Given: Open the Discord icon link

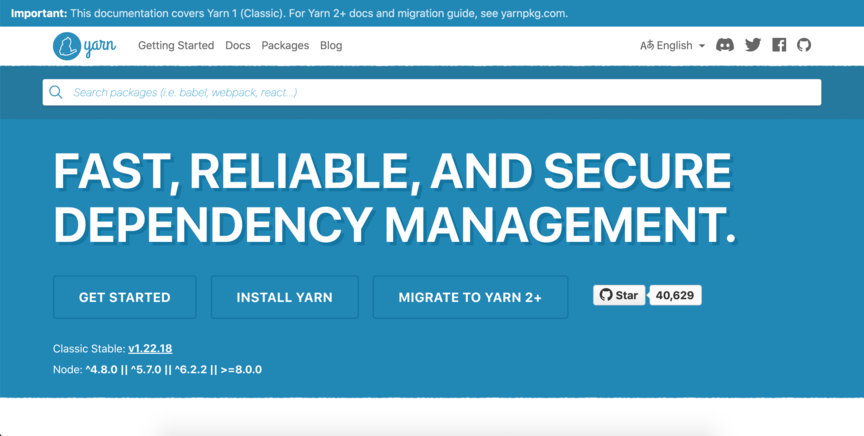Looking at the screenshot, I should click(725, 45).
